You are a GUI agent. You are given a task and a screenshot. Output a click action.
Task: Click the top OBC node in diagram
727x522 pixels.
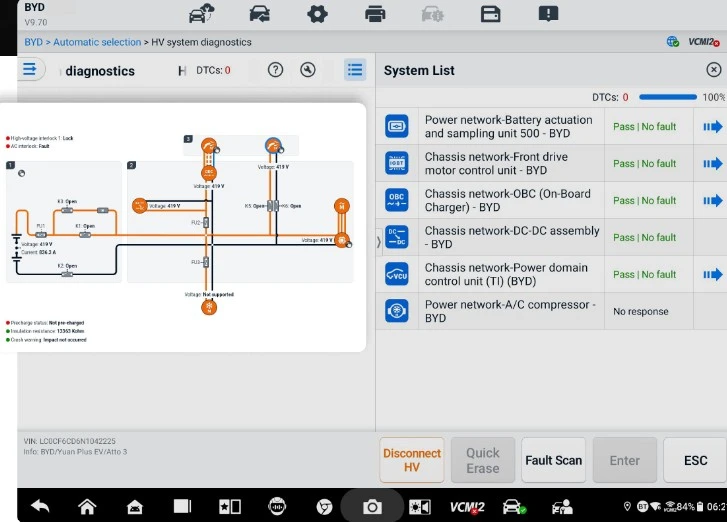(x=209, y=172)
